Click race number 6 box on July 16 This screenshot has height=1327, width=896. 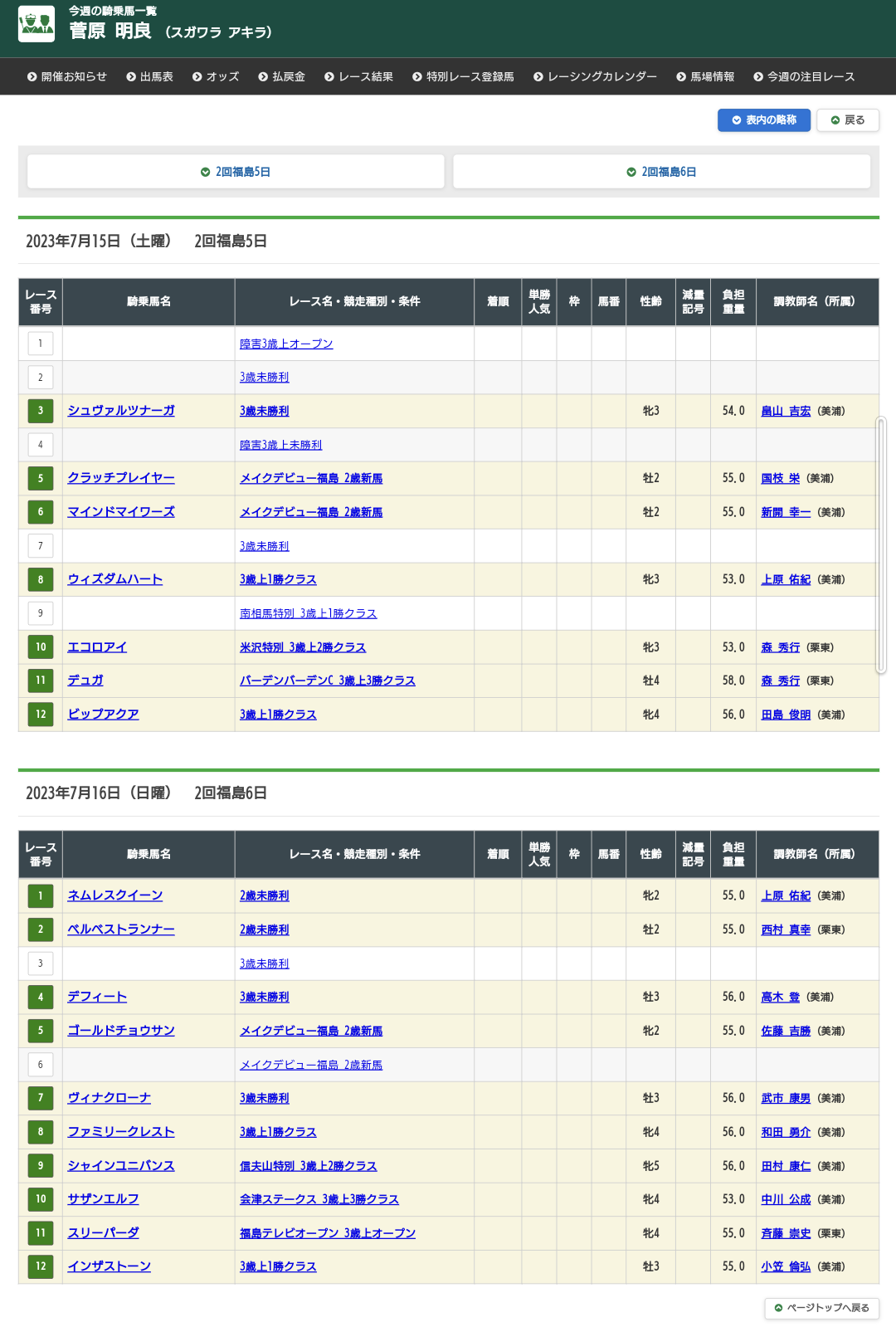[41, 1065]
